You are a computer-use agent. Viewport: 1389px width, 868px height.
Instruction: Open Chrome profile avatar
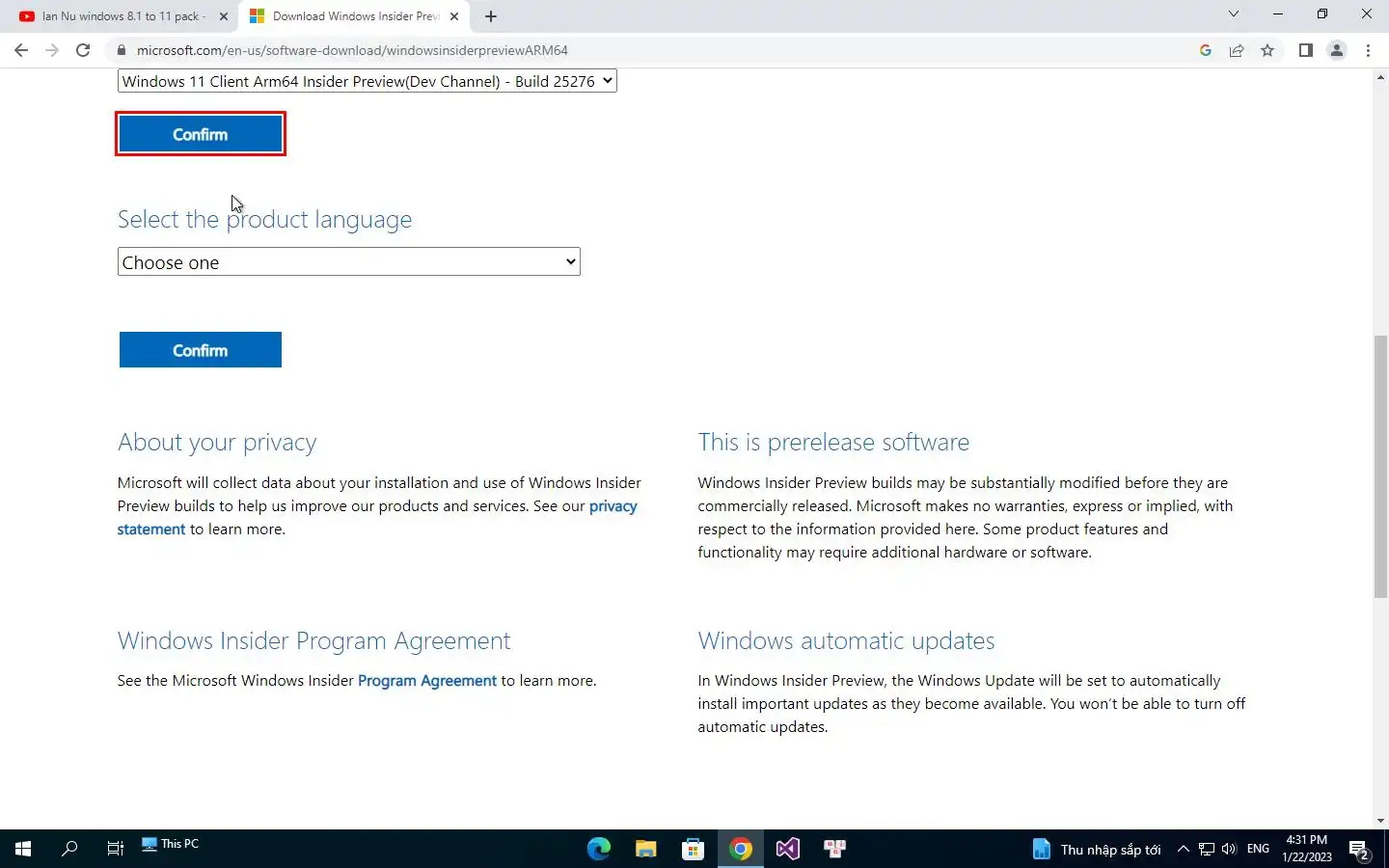pos(1337,50)
